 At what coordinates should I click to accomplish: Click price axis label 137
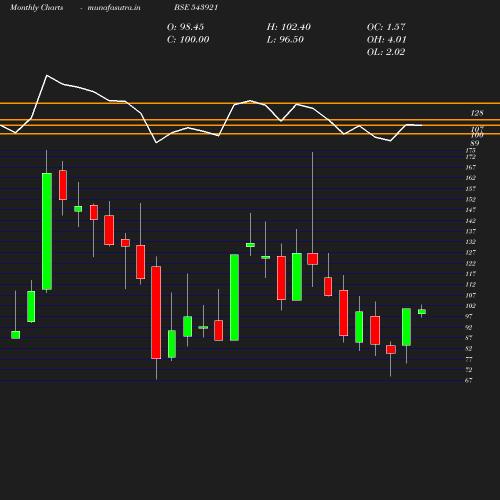pos(470,231)
